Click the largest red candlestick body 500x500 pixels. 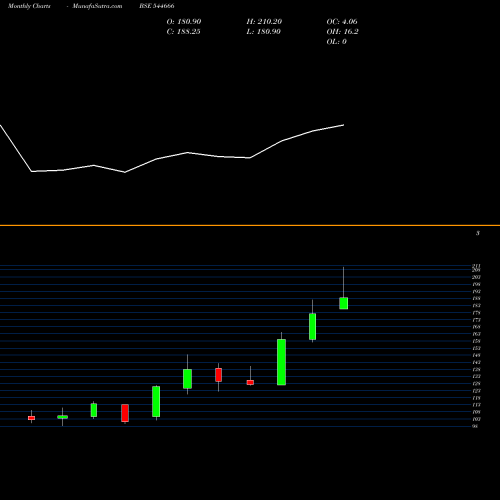point(125,413)
